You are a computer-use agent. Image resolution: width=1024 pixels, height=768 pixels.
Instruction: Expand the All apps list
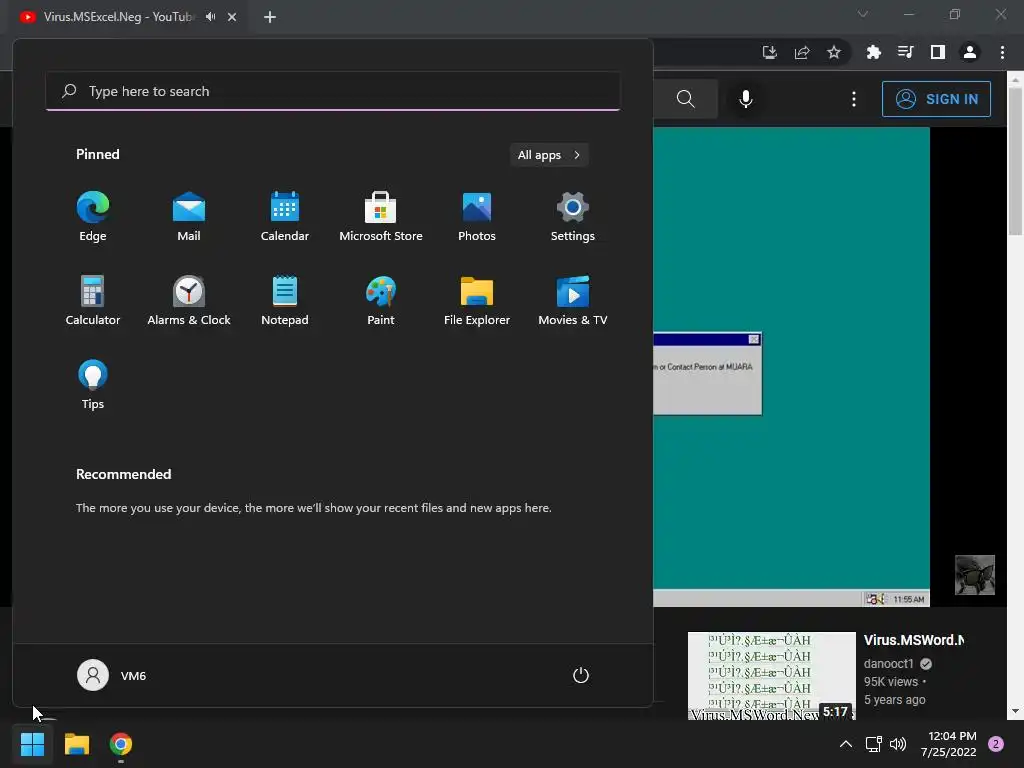549,155
